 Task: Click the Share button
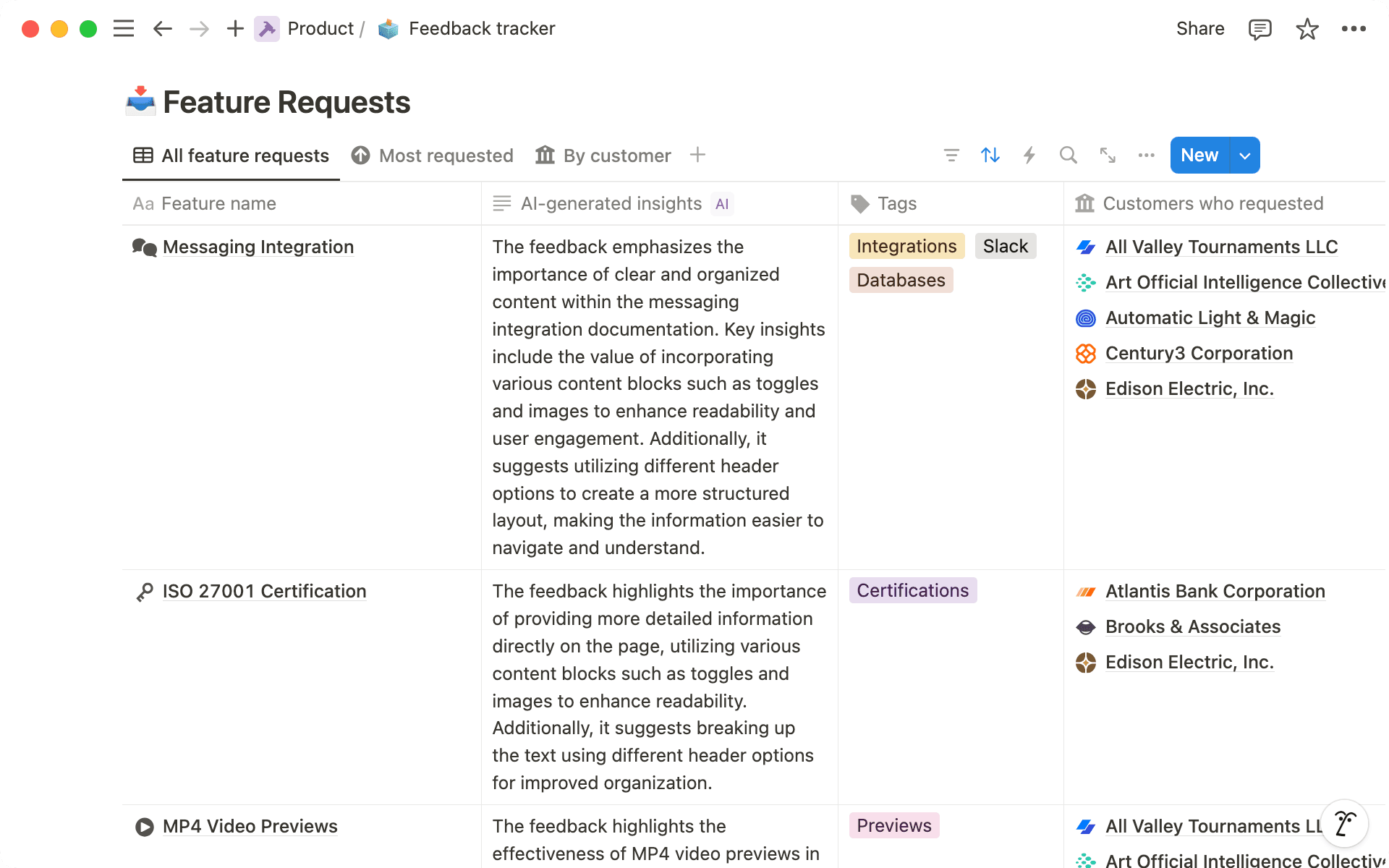(x=1199, y=28)
